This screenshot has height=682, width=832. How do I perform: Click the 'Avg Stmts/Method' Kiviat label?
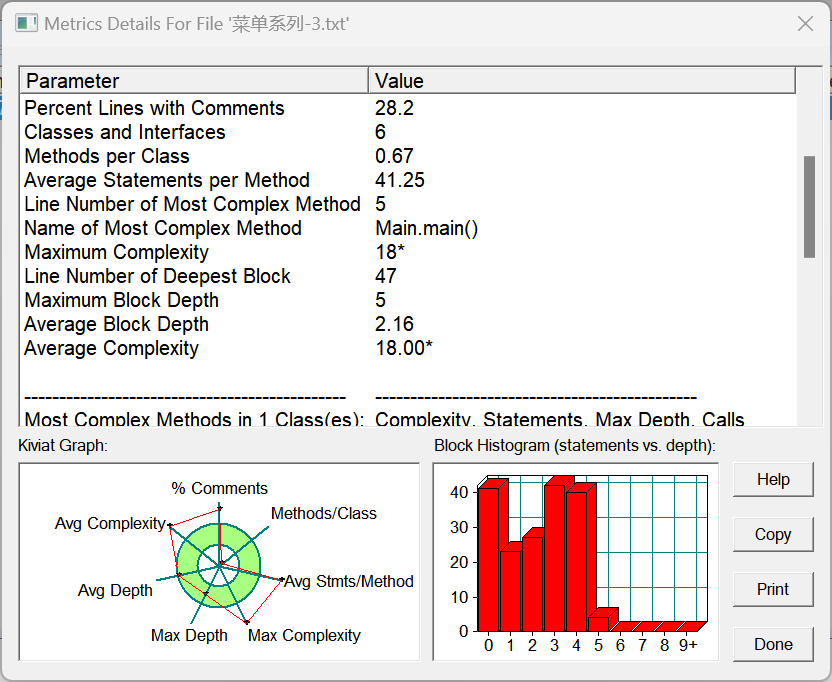(349, 581)
